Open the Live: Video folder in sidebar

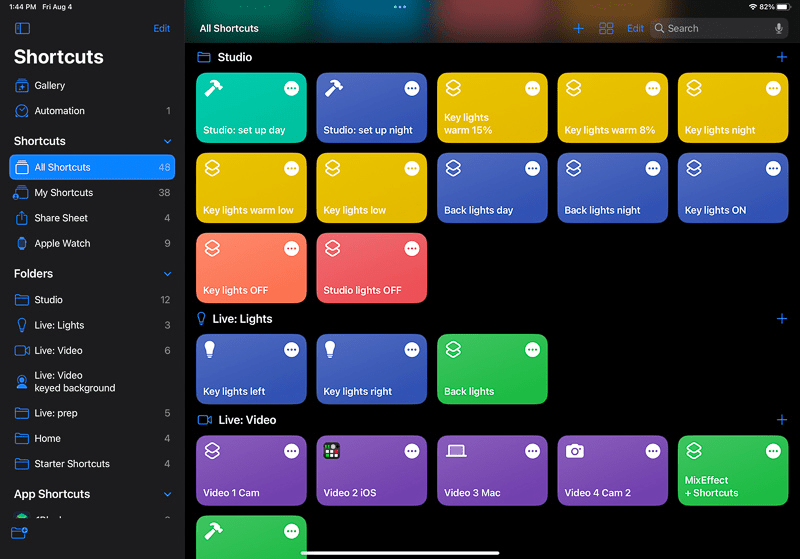coord(92,351)
